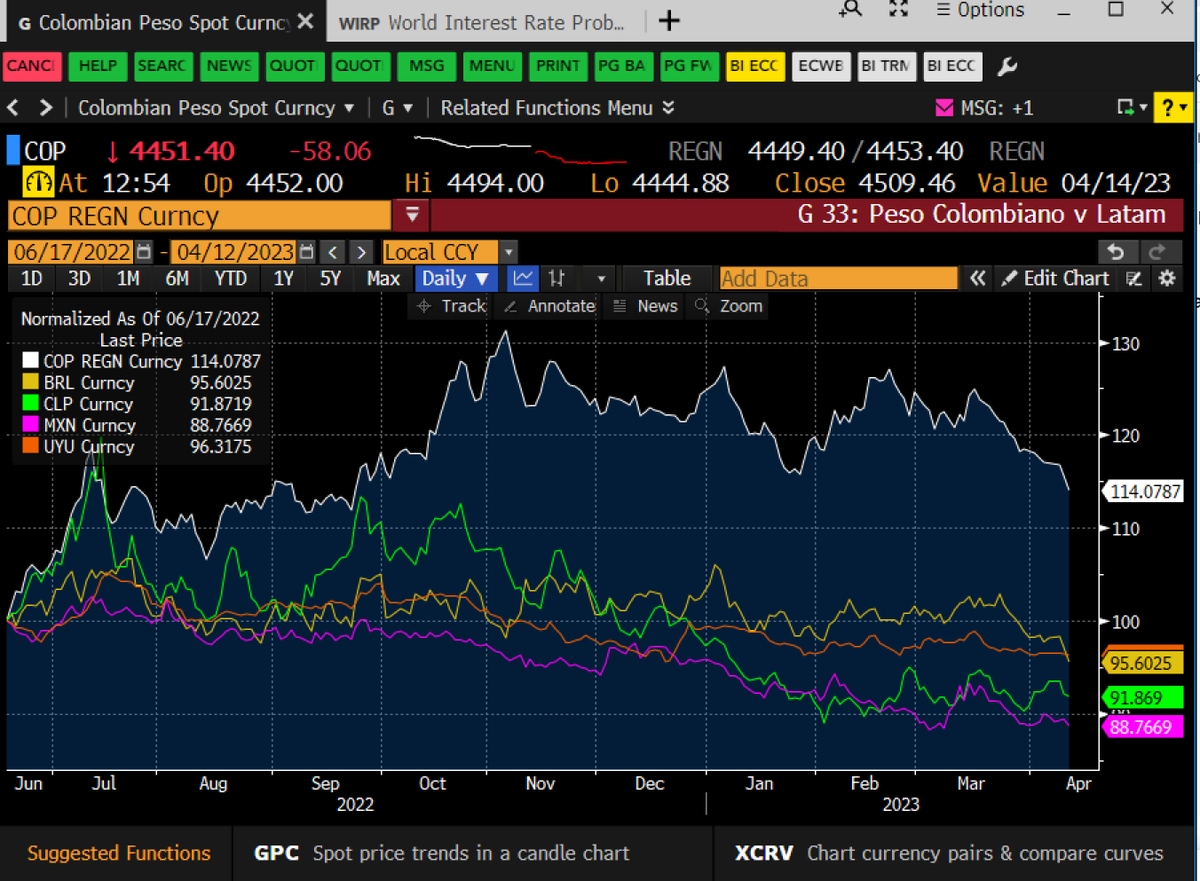
Task: Shift date range forward with right chevron
Action: click(x=362, y=252)
